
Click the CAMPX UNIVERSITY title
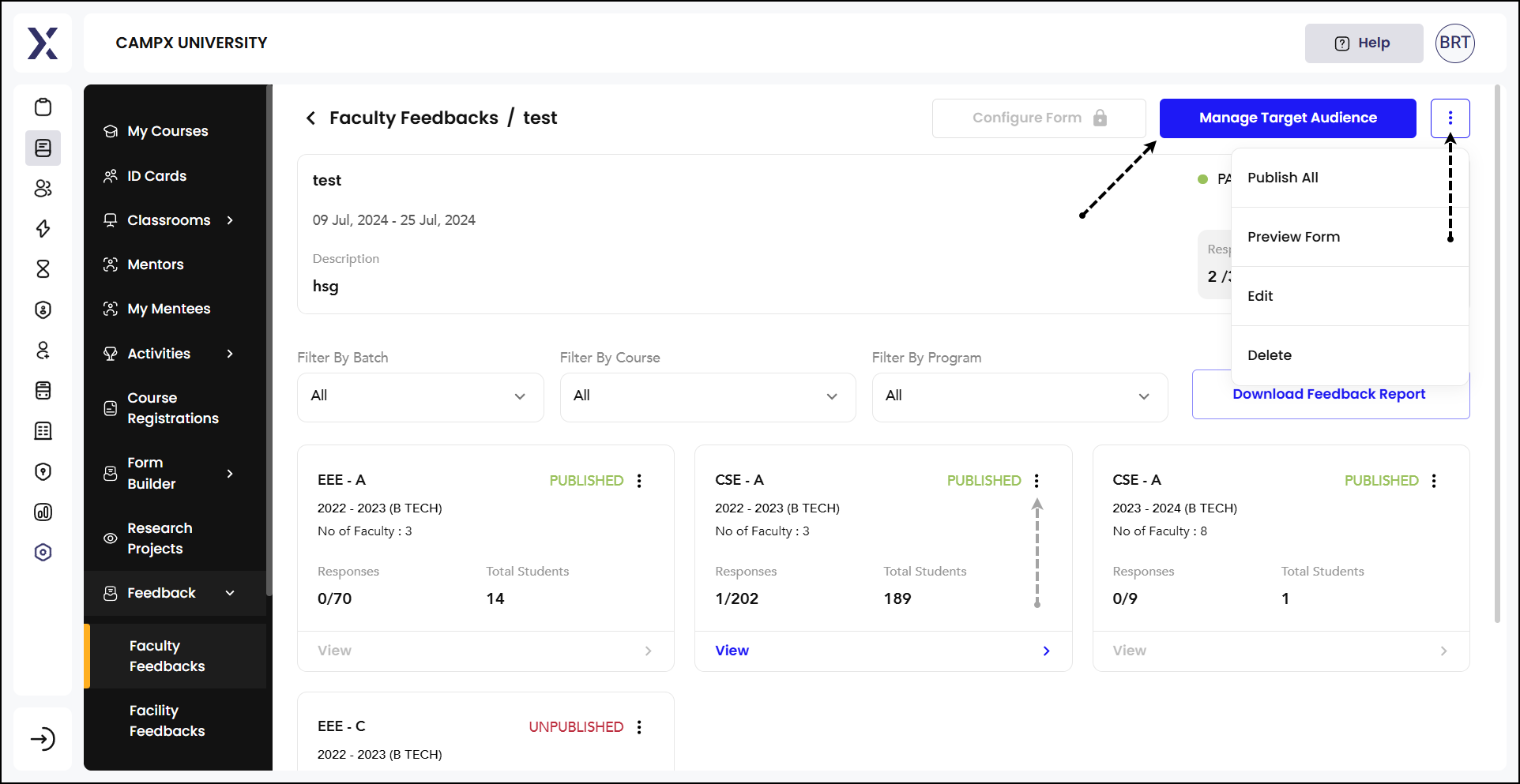point(191,43)
